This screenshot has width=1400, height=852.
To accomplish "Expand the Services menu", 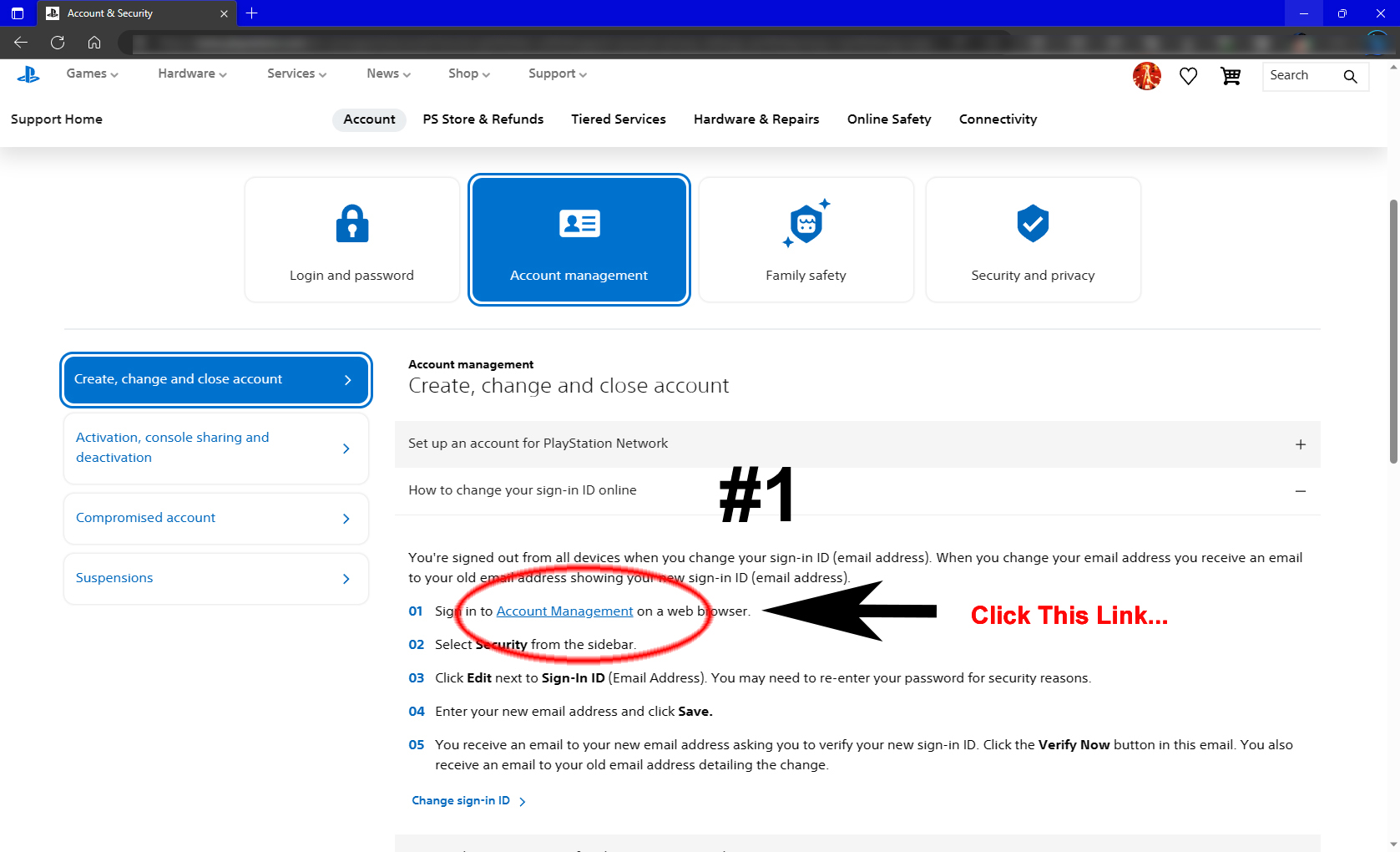I will click(x=297, y=74).
